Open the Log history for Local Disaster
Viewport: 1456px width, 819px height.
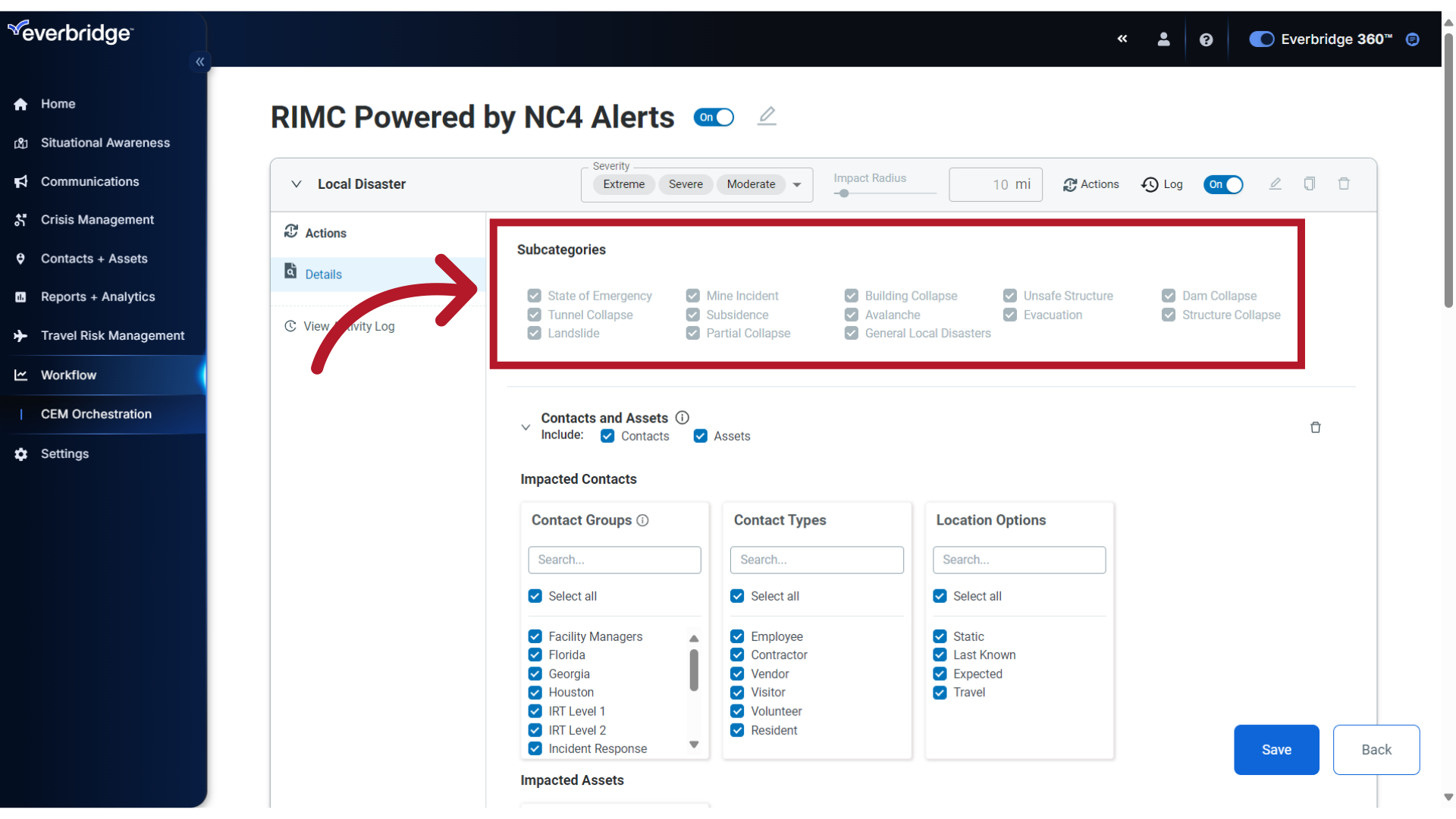1162,184
